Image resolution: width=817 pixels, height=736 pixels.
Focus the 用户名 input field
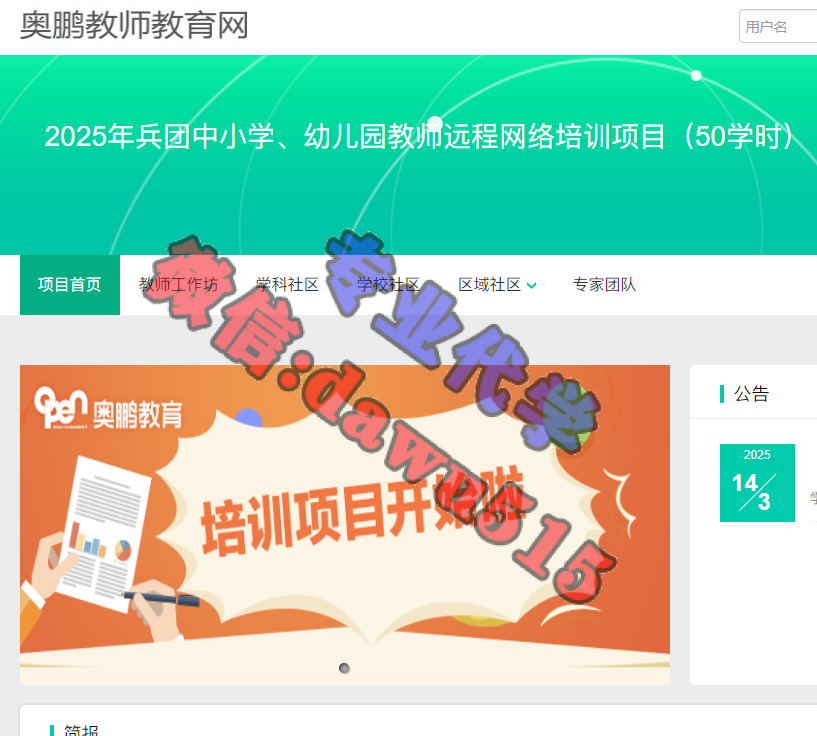pos(778,26)
